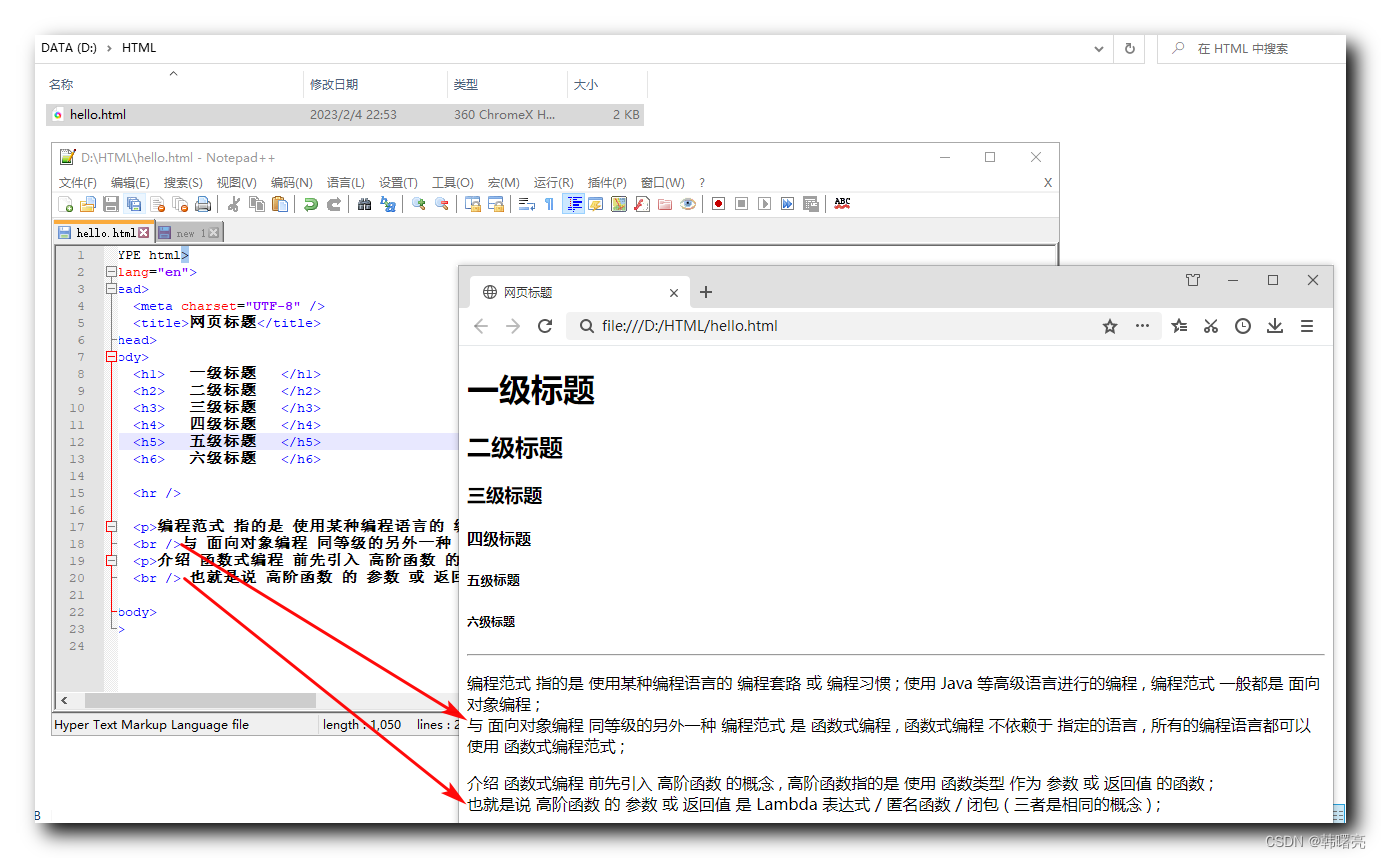Viewport: 1381px width, 858px height.
Task: Click browser back arrow
Action: coord(481,326)
